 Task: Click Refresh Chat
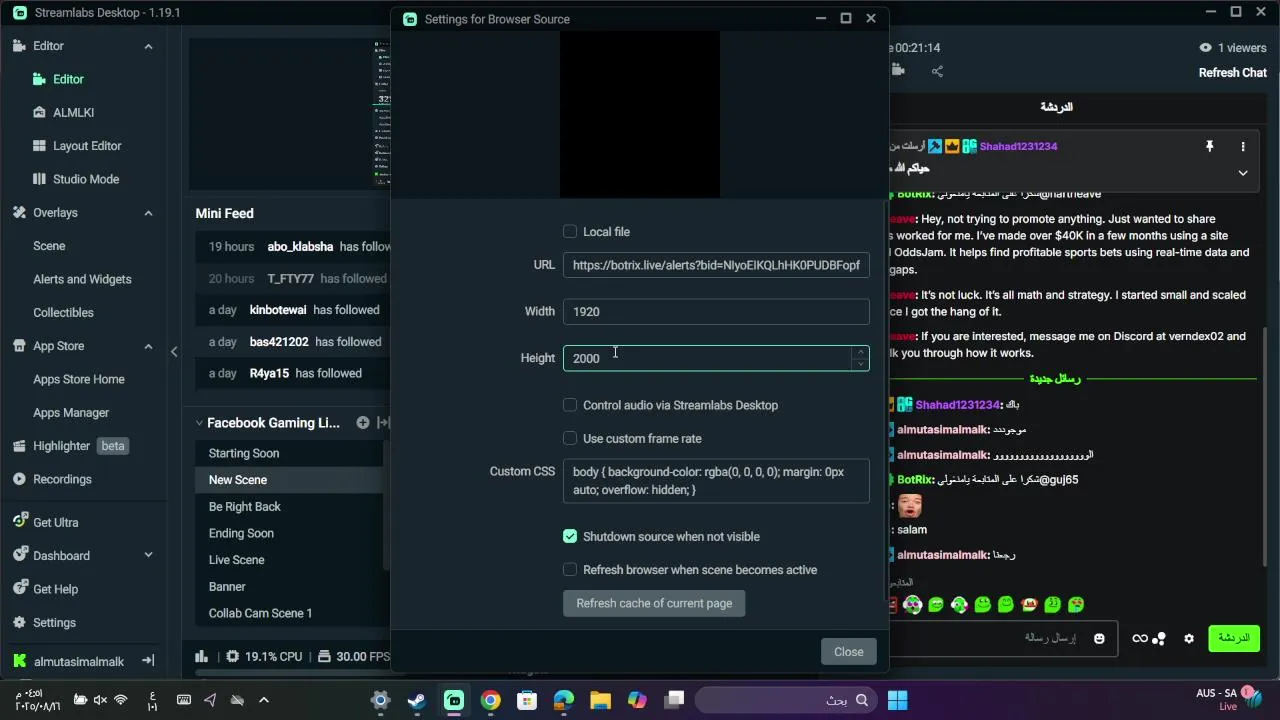click(x=1233, y=73)
